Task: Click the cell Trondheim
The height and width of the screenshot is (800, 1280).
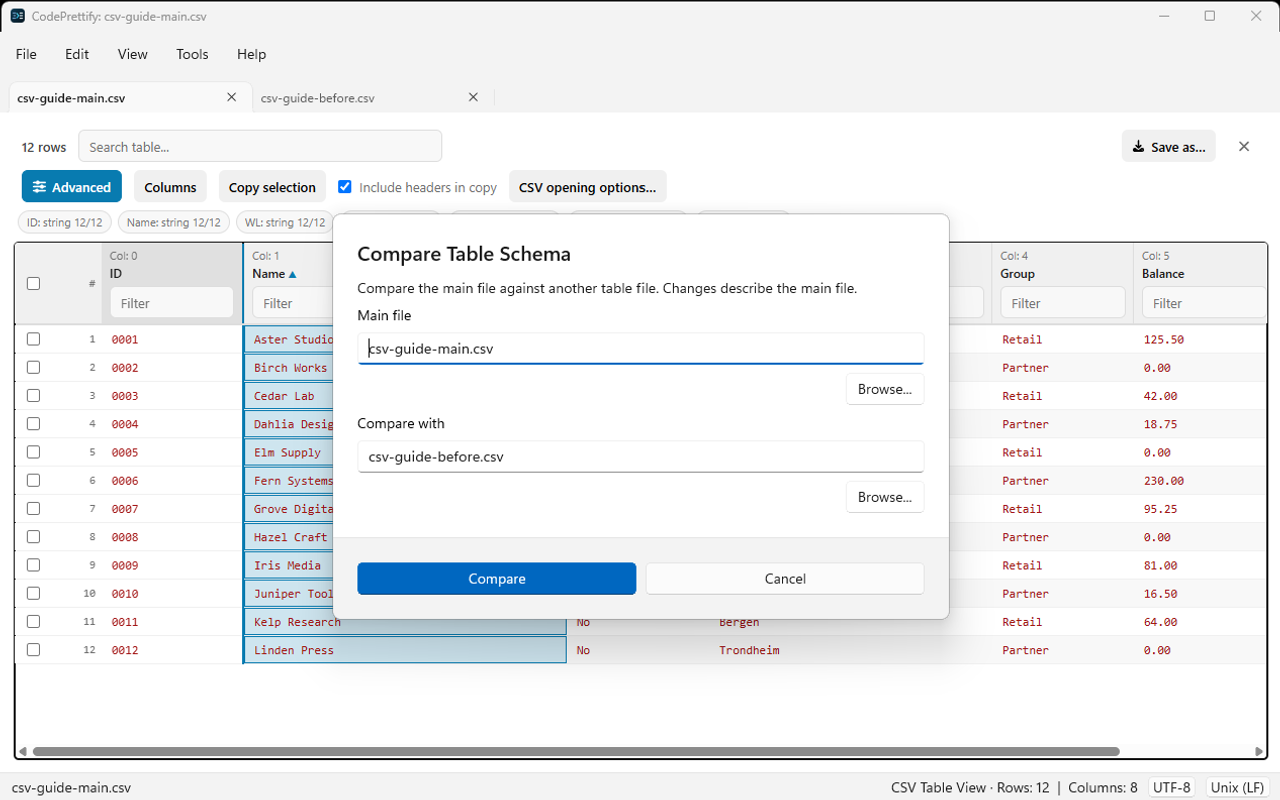Action: pyautogui.click(x=749, y=650)
